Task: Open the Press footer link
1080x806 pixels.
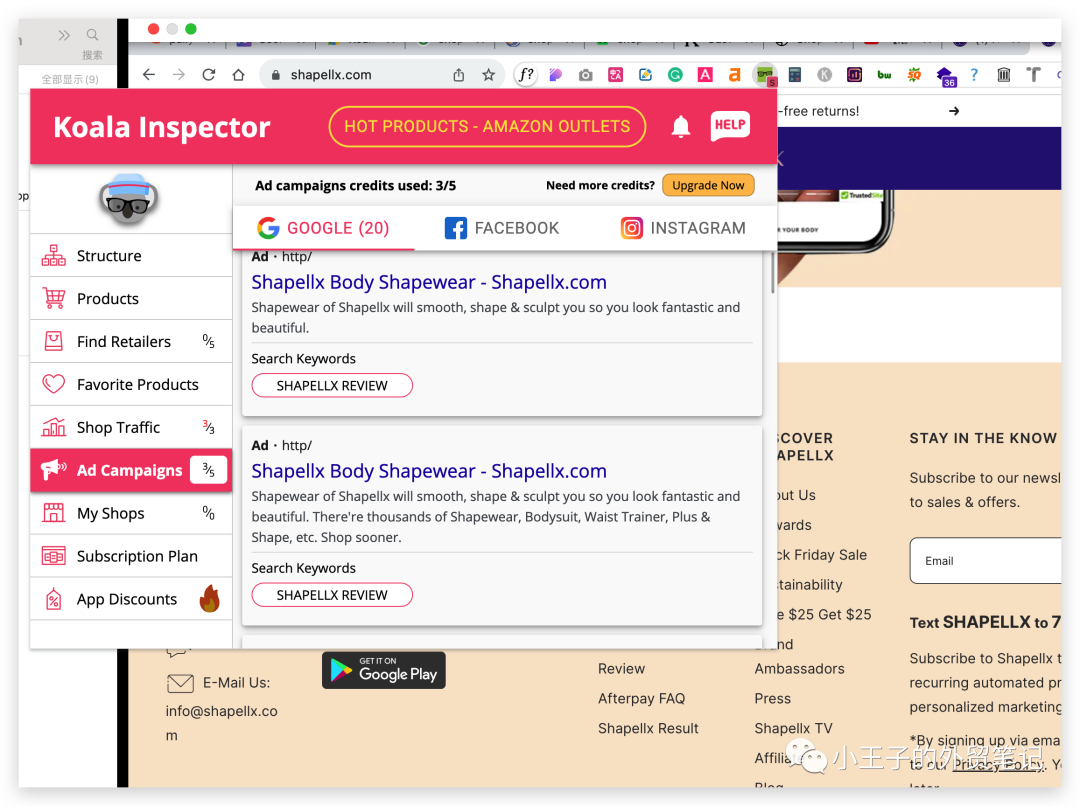Action: [772, 698]
